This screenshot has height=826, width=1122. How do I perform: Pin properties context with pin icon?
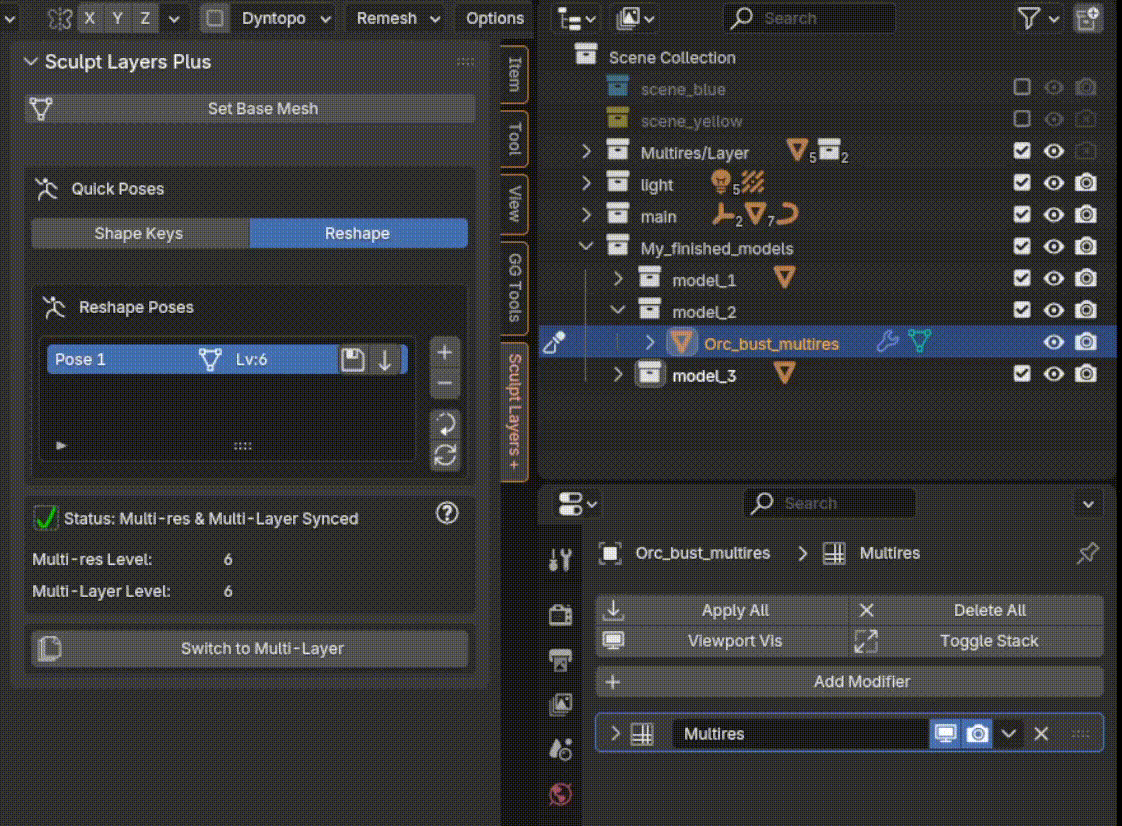(1088, 553)
